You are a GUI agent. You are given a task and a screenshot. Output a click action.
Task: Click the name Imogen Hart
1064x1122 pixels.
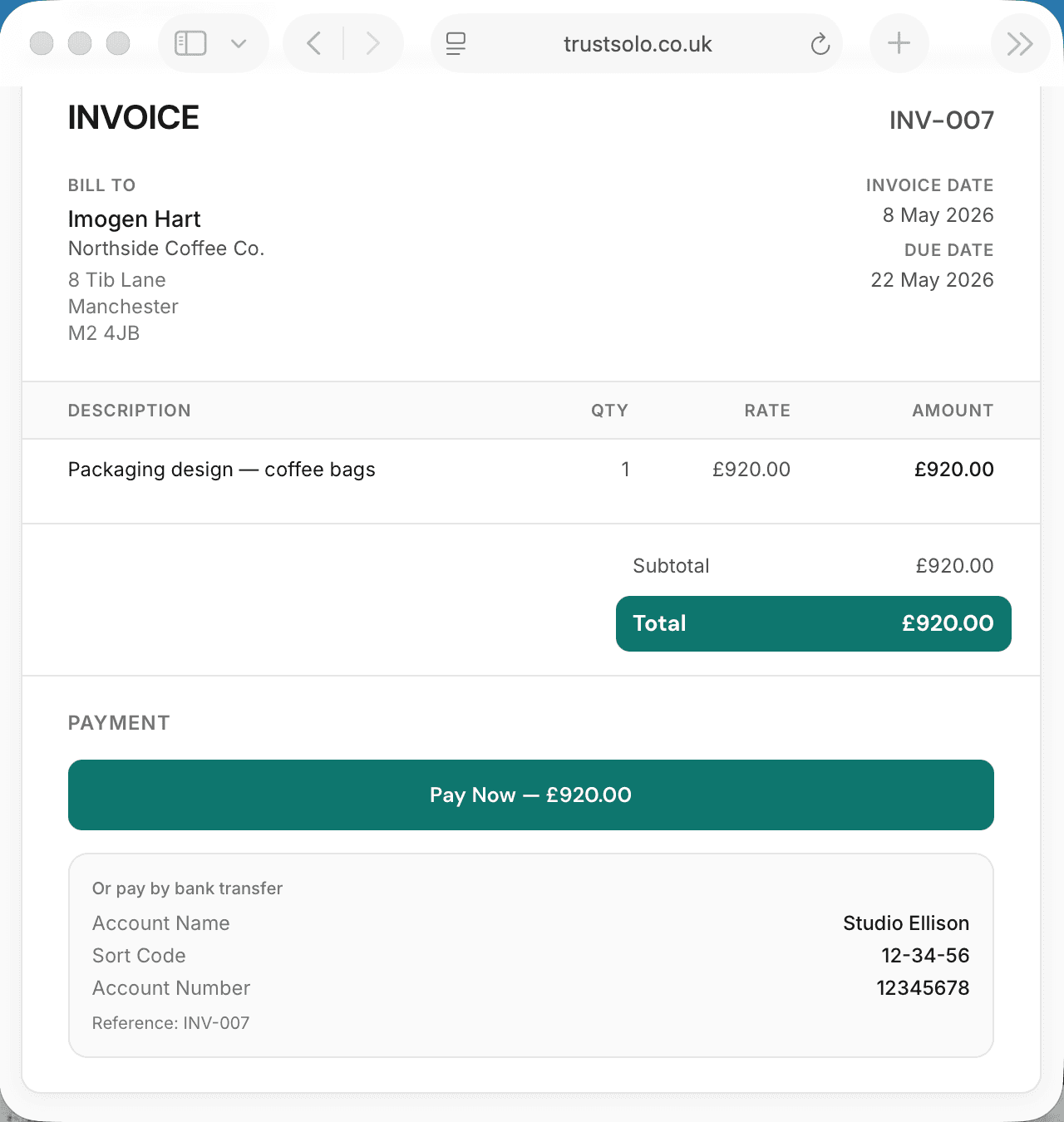point(135,219)
